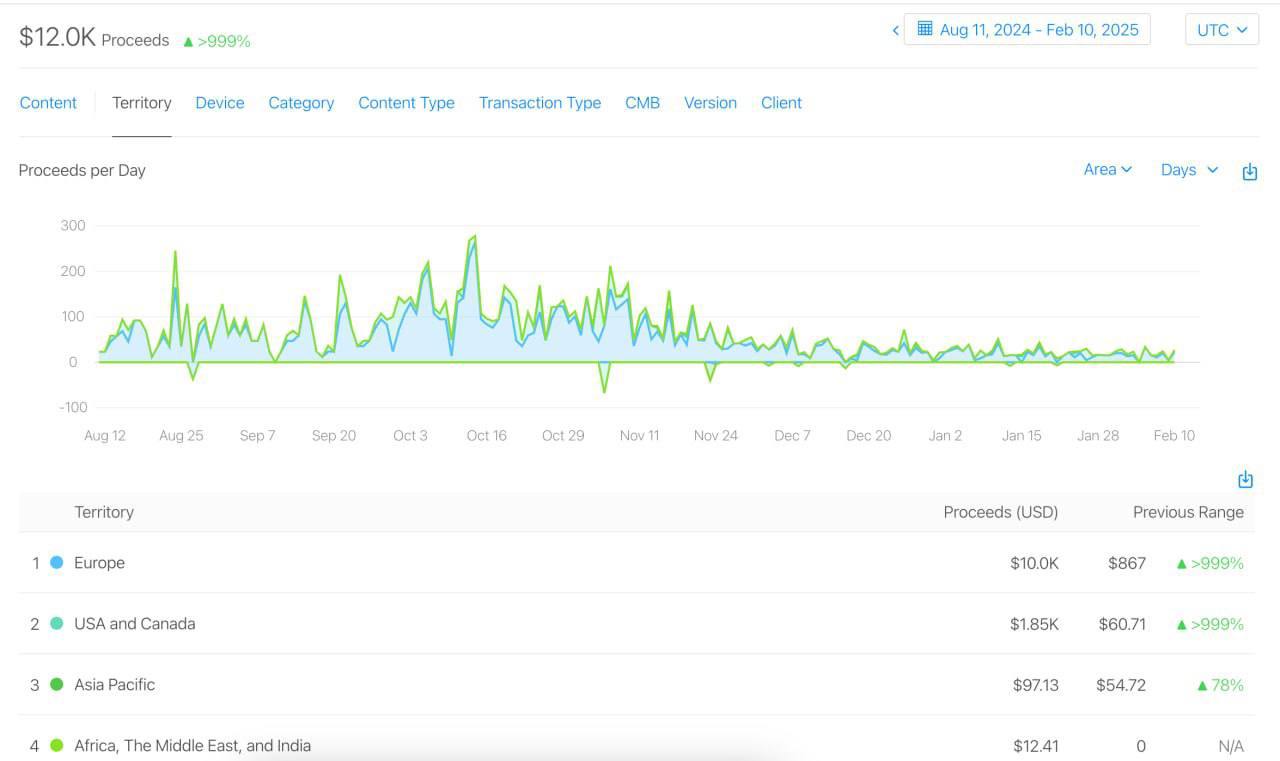Click the color dot beside Africa, The Middle East, and India

[x=58, y=745]
